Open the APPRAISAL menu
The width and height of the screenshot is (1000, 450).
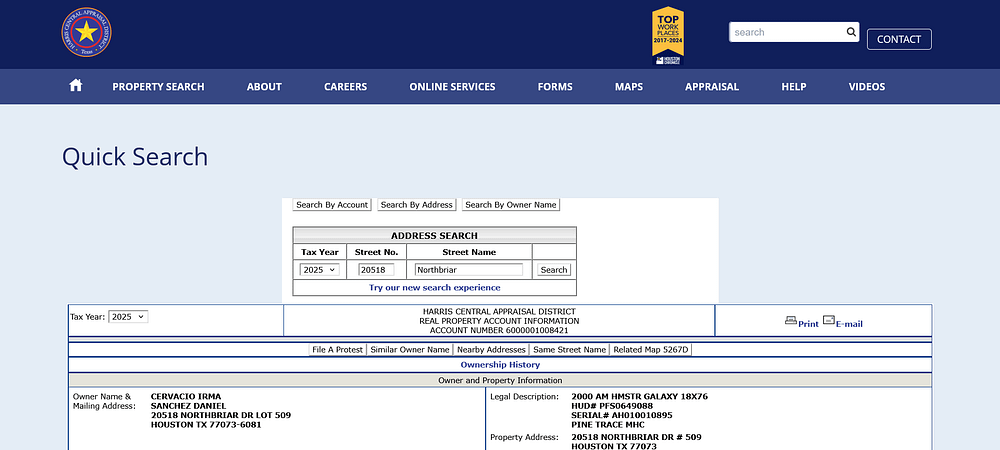tap(712, 87)
